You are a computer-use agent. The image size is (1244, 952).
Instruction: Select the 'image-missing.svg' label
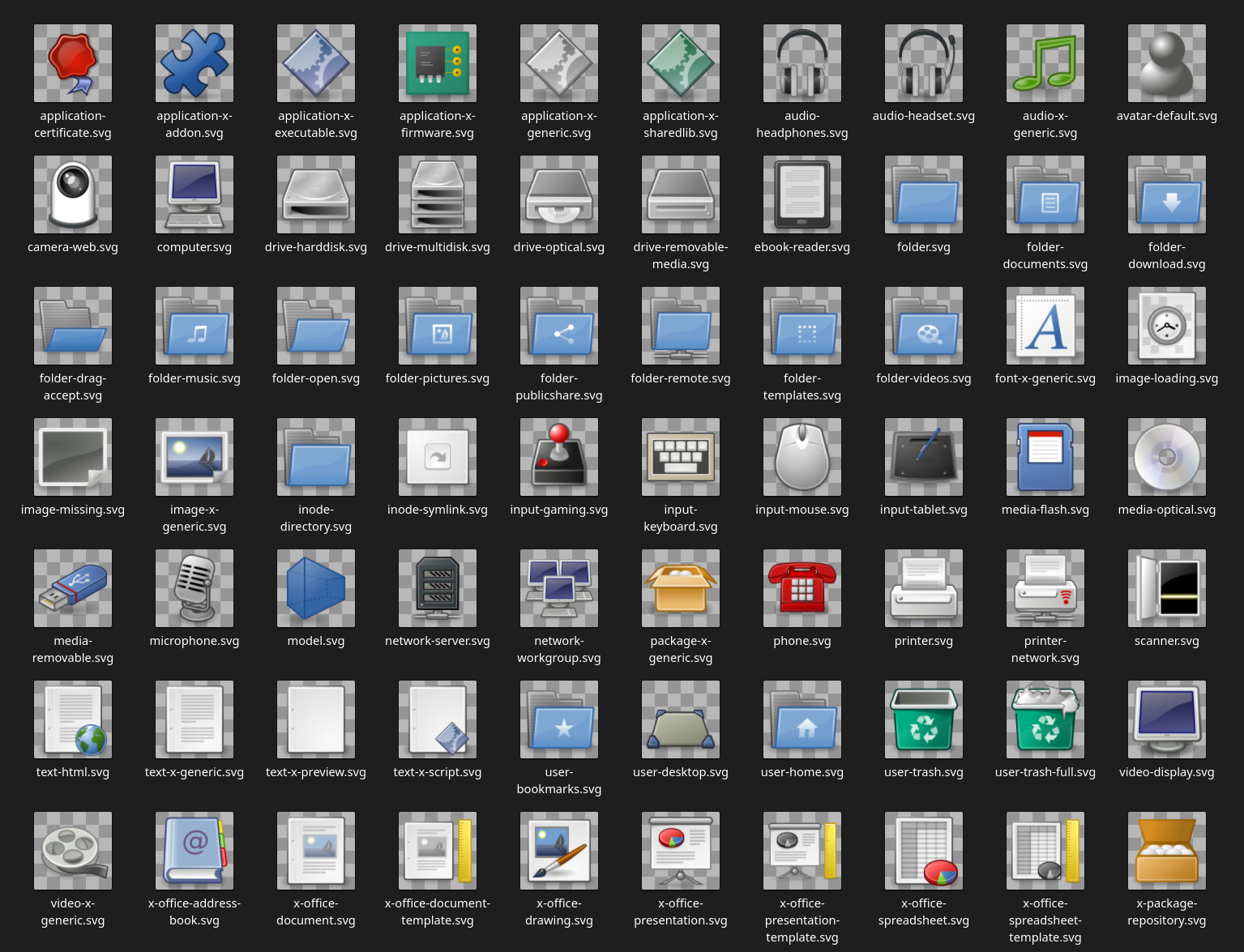[x=73, y=510]
